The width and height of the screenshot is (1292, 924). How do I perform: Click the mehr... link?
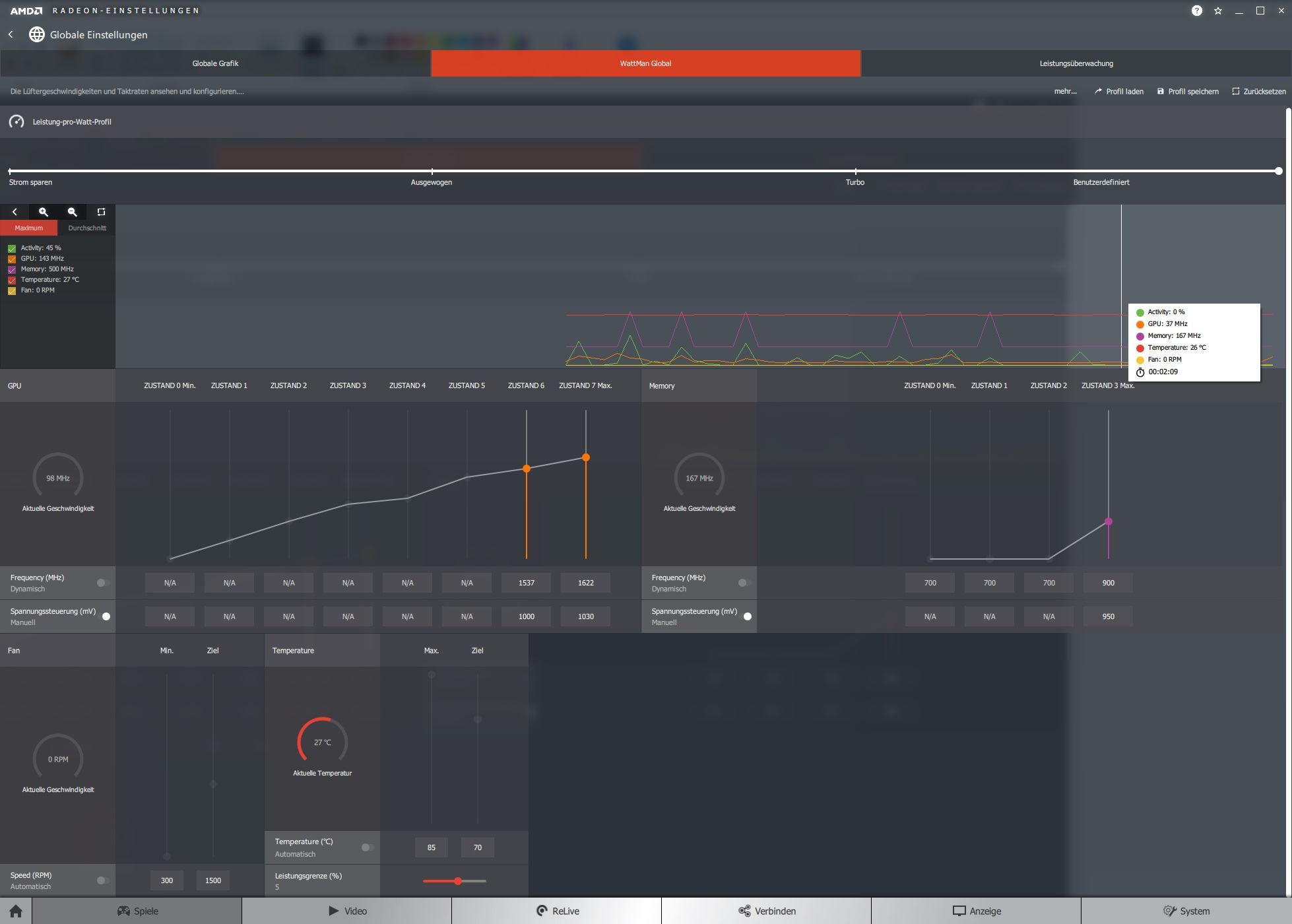click(1065, 91)
